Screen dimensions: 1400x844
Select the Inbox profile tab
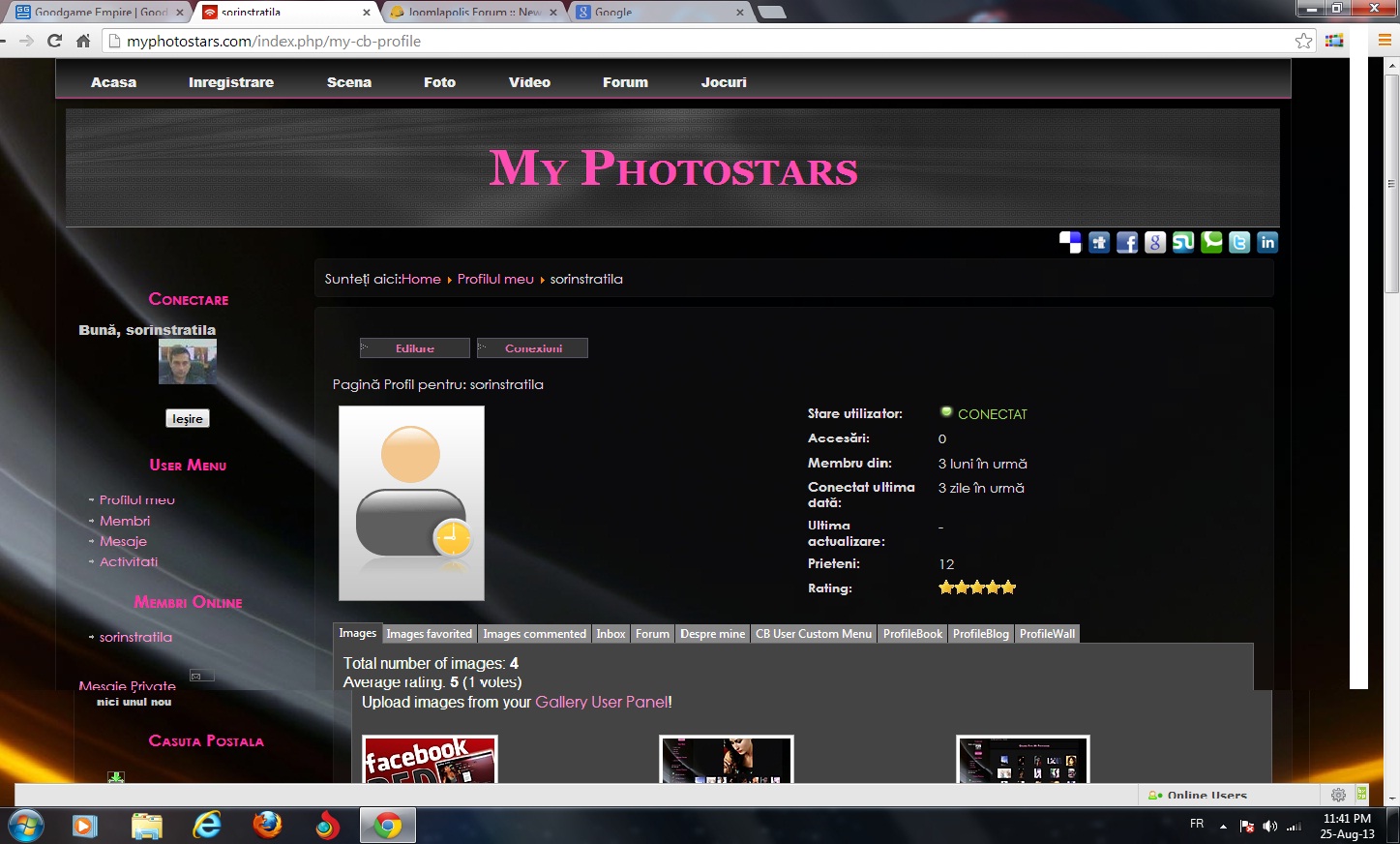611,634
